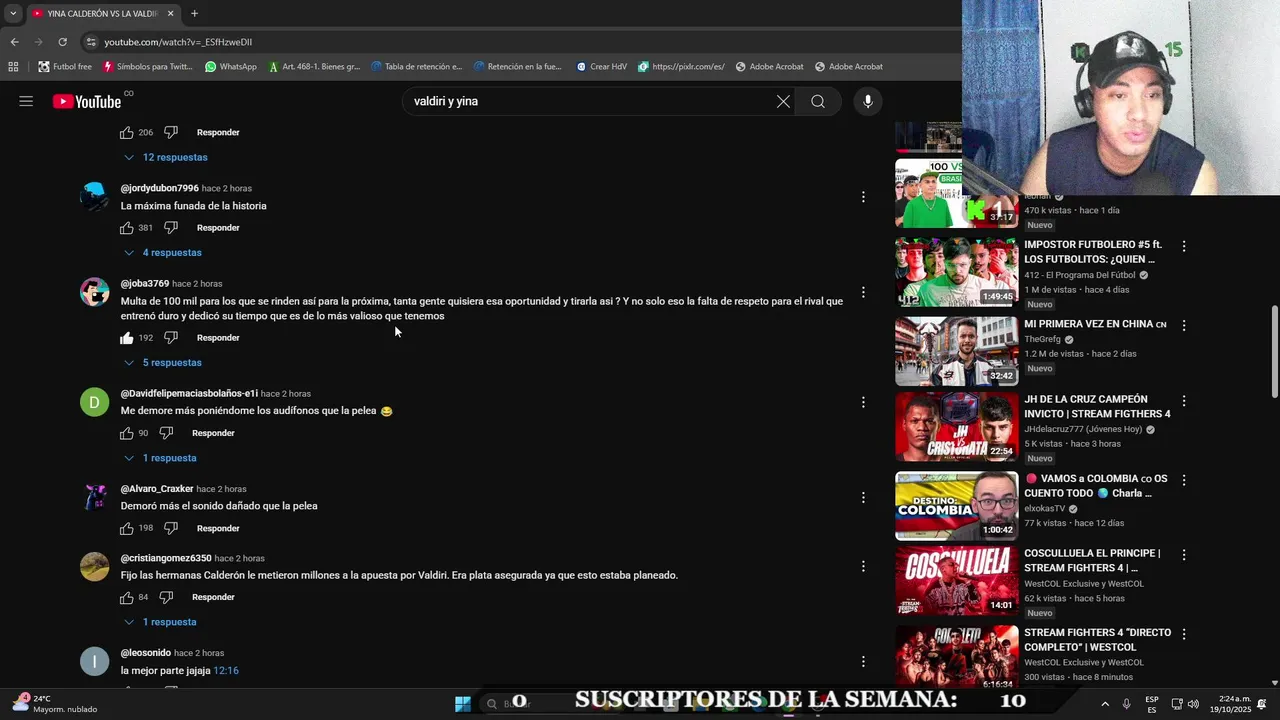Dislike the 'La máxima funada' comment

pyautogui.click(x=171, y=228)
